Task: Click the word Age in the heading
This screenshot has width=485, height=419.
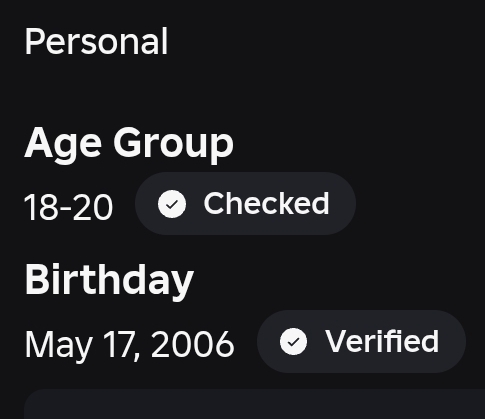Action: point(63,145)
